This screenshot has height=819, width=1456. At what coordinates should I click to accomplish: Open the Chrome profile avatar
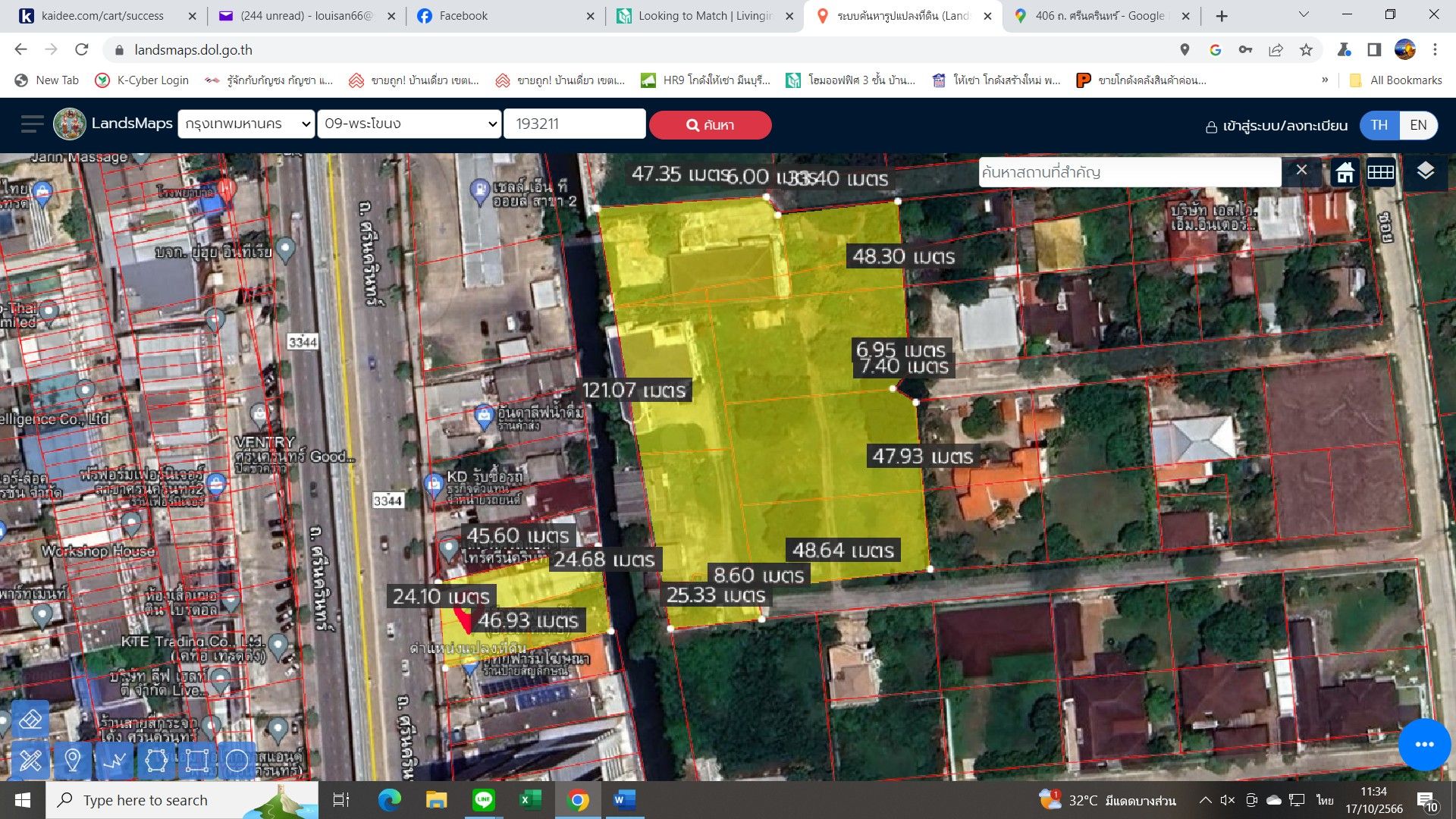coord(1404,50)
